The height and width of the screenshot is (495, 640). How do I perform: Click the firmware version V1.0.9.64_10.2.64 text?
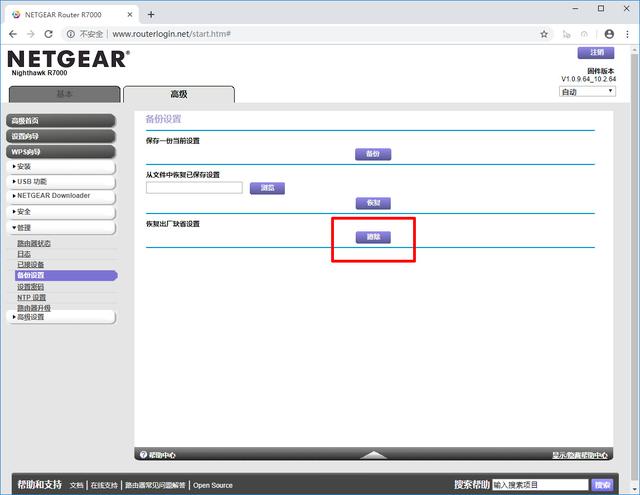click(x=589, y=79)
